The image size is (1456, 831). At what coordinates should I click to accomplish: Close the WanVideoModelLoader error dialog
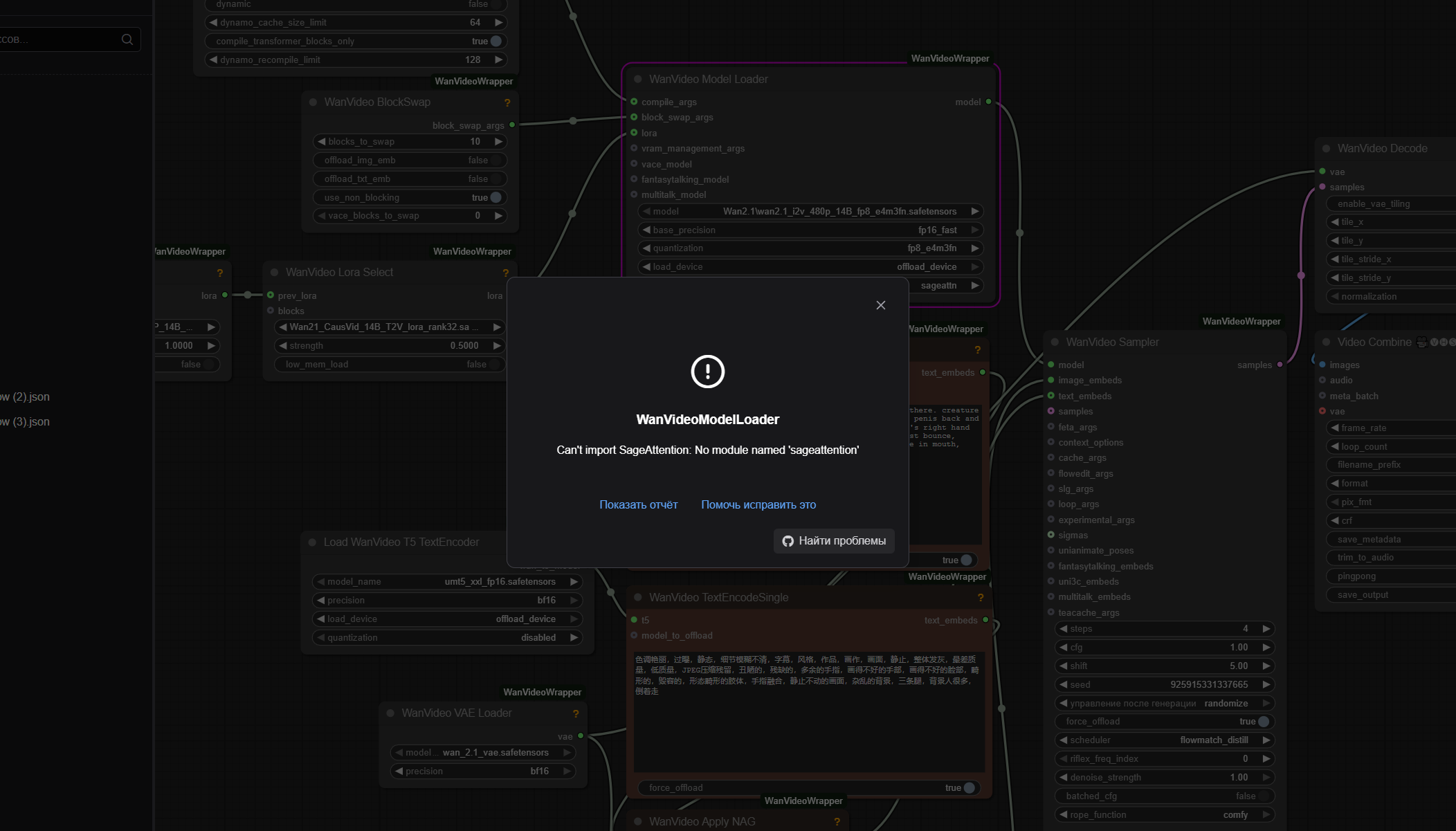click(880, 305)
